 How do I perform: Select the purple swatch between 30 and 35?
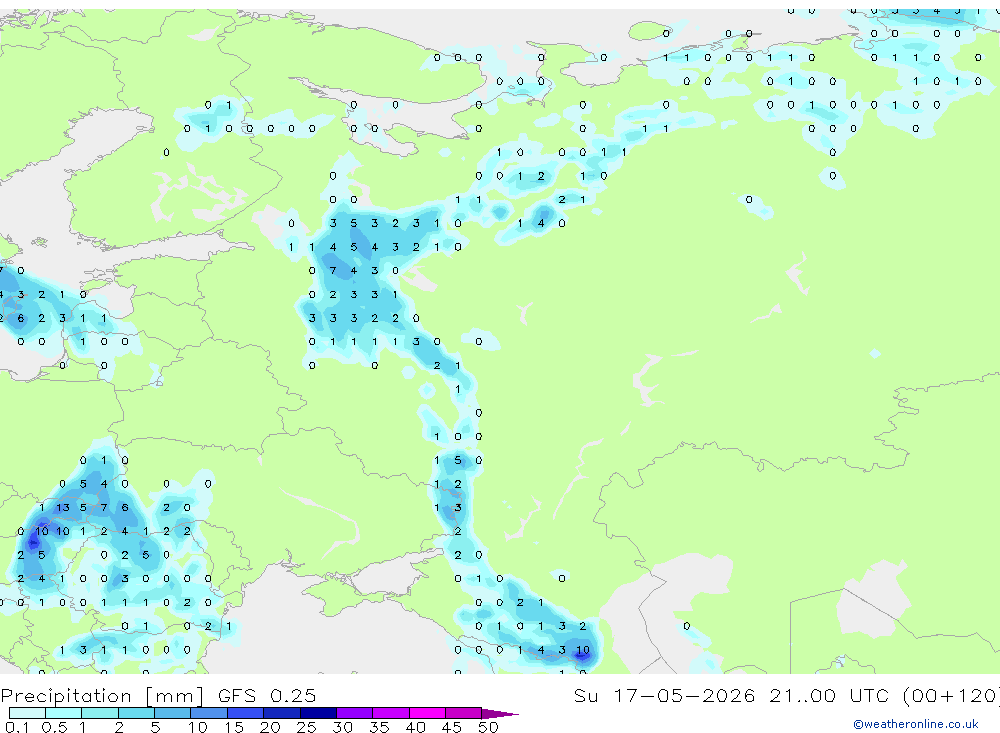coord(354,713)
